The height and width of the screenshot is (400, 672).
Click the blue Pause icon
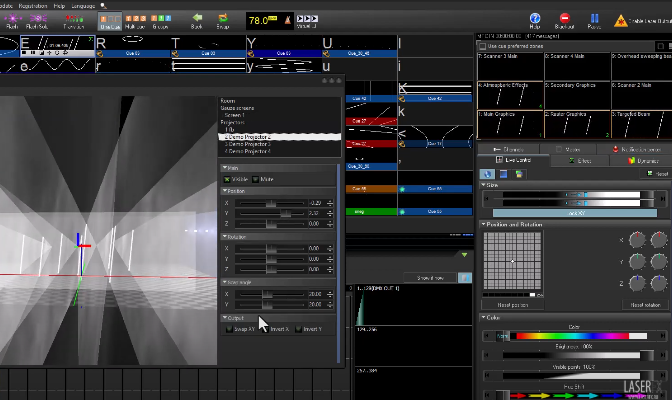(x=594, y=18)
